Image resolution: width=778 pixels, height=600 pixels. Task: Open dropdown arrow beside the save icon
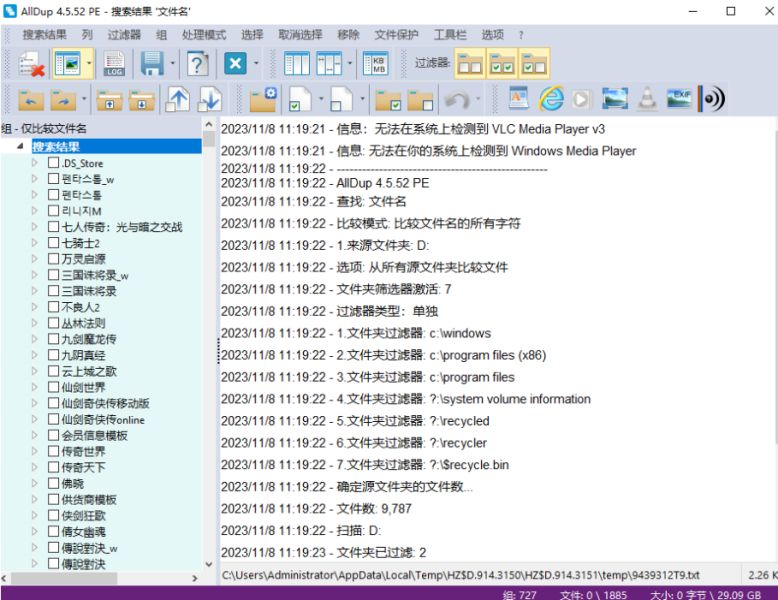[172, 64]
